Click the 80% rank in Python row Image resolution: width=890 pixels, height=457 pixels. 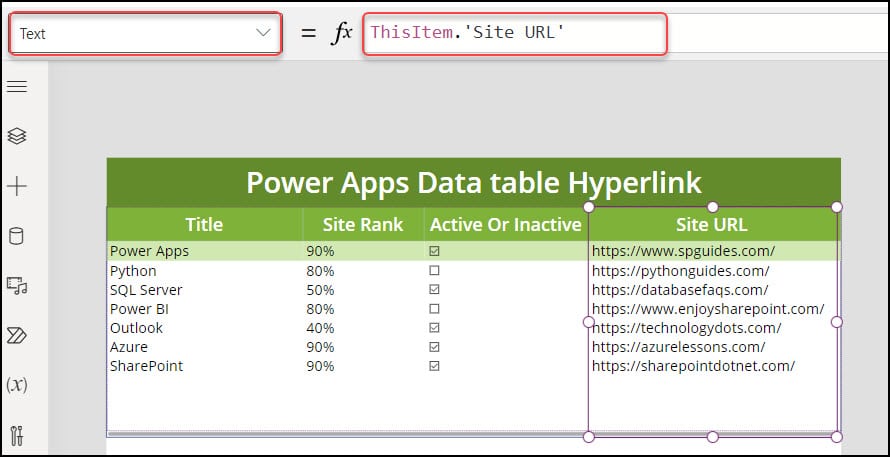320,271
